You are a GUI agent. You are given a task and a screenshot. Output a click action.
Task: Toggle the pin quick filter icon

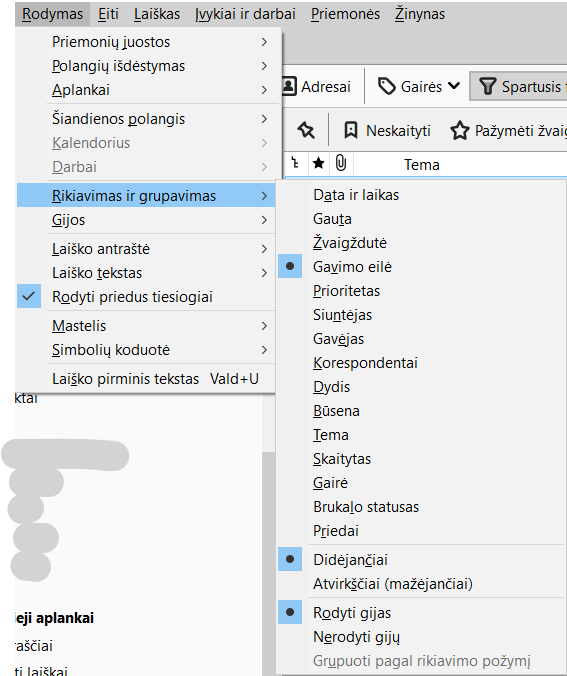point(306,130)
